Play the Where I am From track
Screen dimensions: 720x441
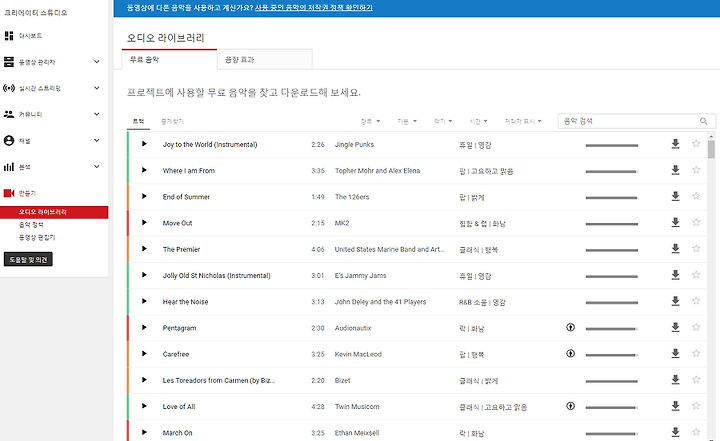coord(144,170)
